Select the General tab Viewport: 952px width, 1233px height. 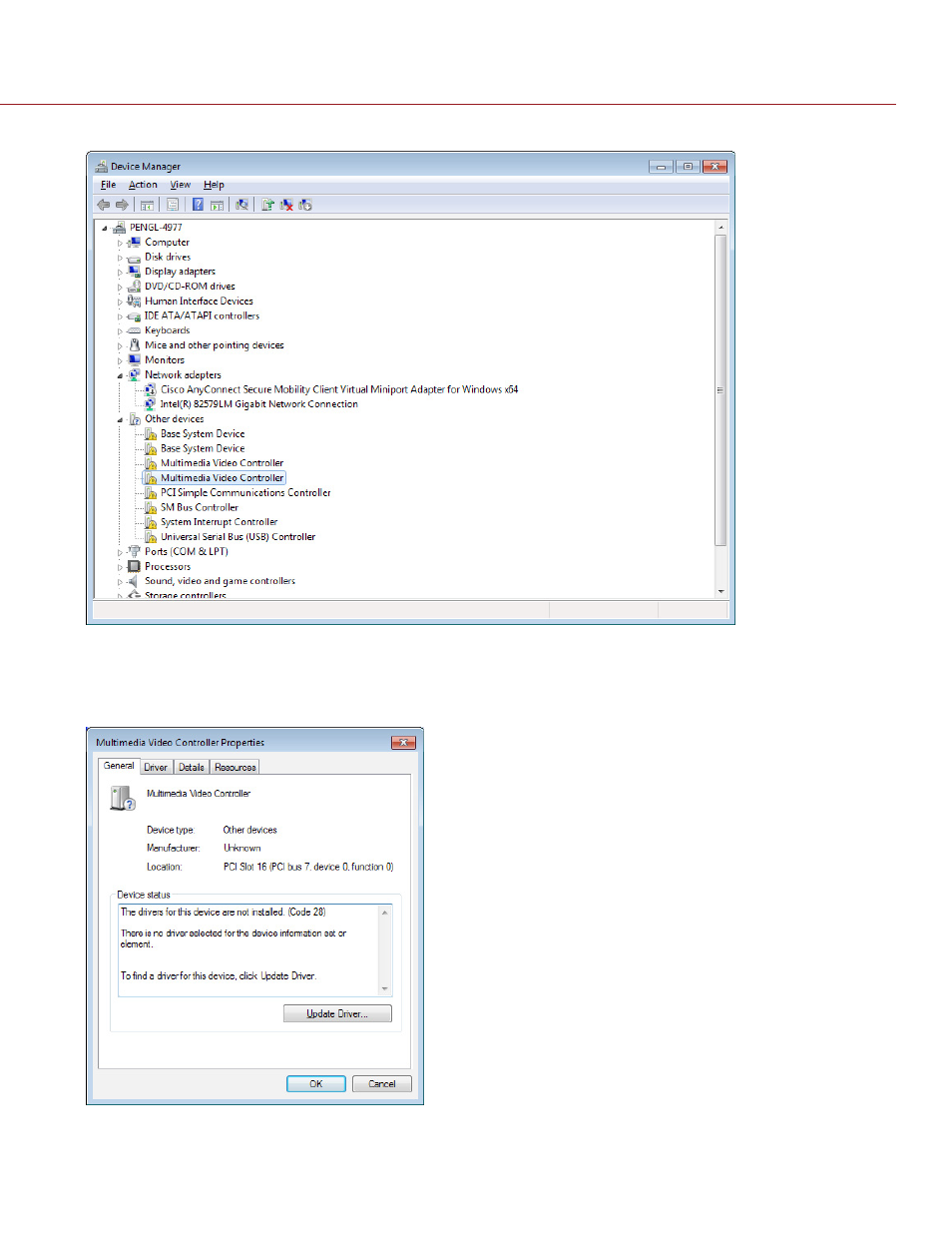(x=119, y=766)
